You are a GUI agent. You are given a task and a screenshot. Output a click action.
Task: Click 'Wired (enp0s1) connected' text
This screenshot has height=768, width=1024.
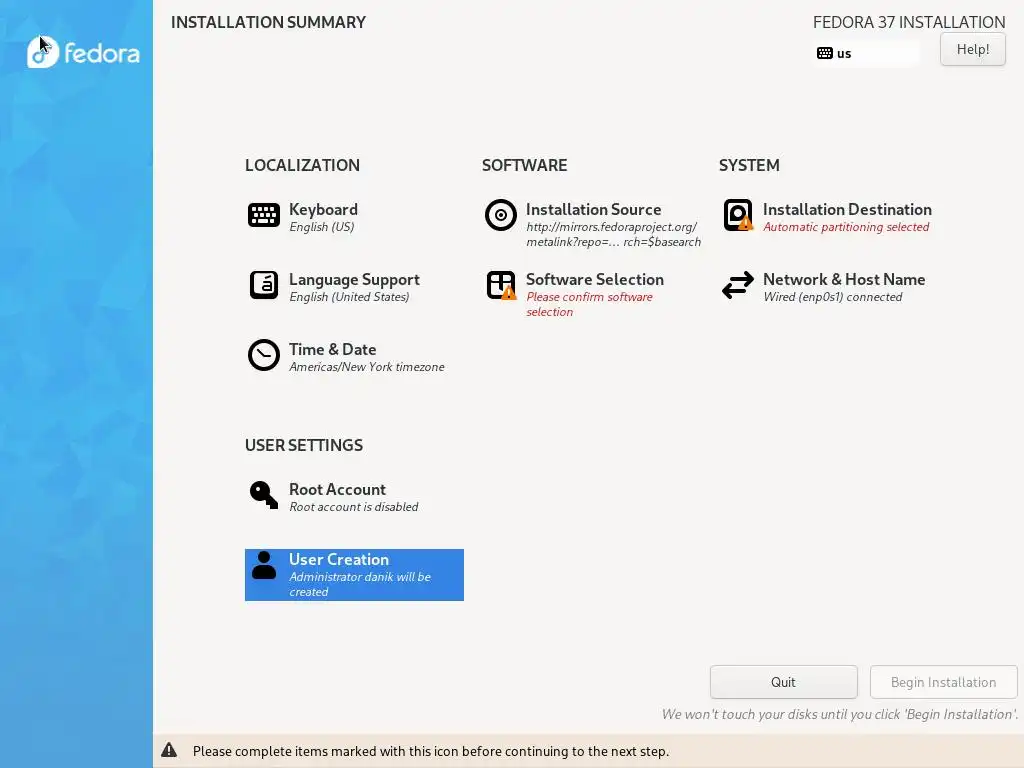[833, 297]
